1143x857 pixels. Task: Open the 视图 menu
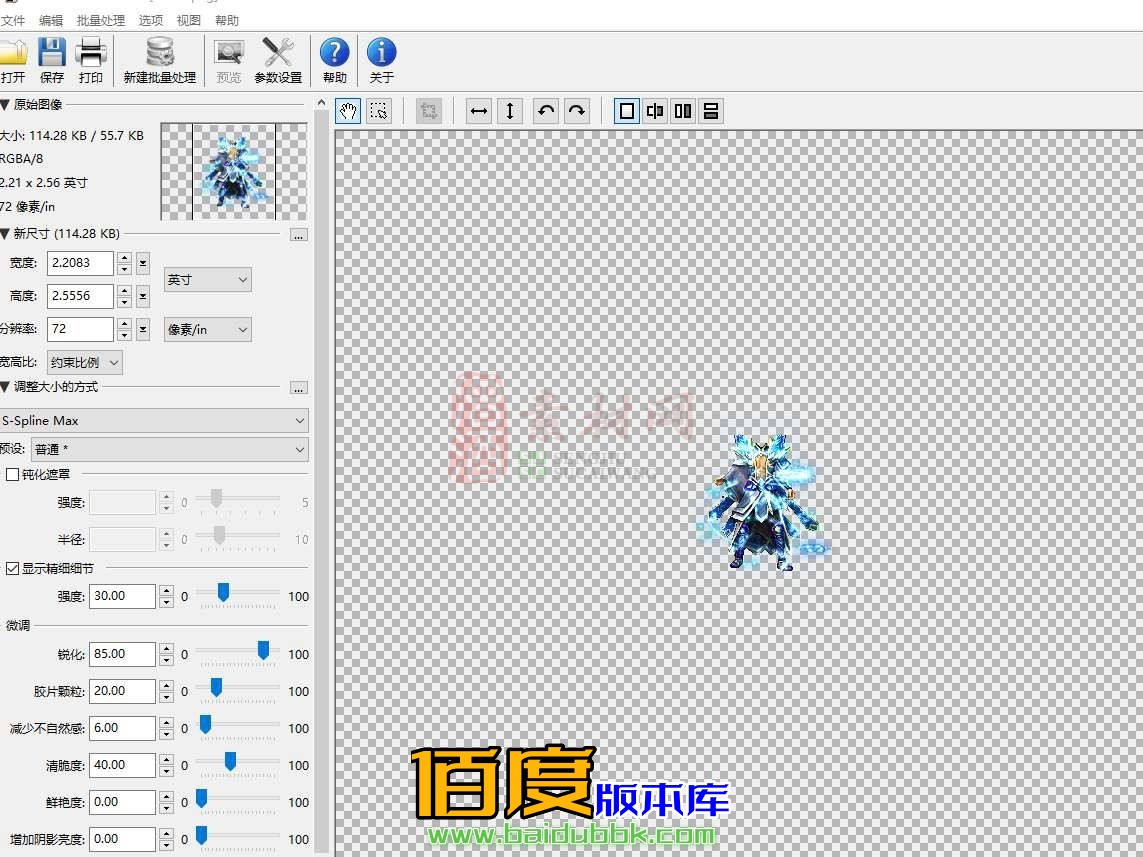[189, 20]
